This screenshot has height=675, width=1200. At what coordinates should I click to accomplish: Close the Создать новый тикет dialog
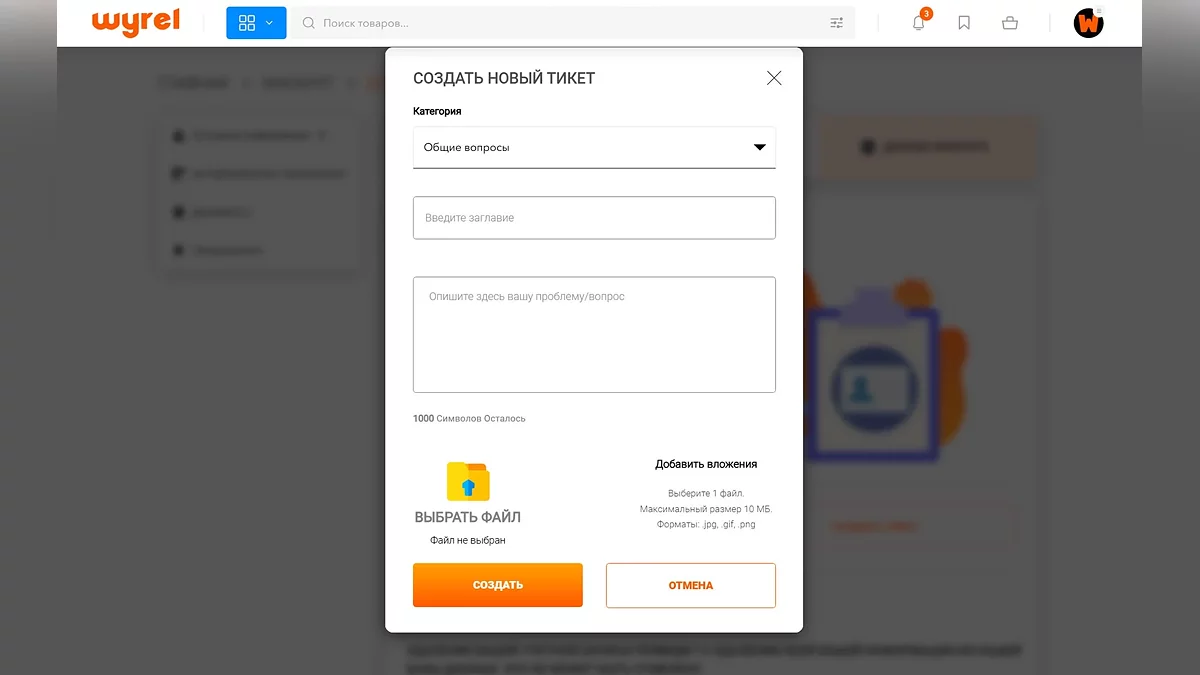[774, 78]
